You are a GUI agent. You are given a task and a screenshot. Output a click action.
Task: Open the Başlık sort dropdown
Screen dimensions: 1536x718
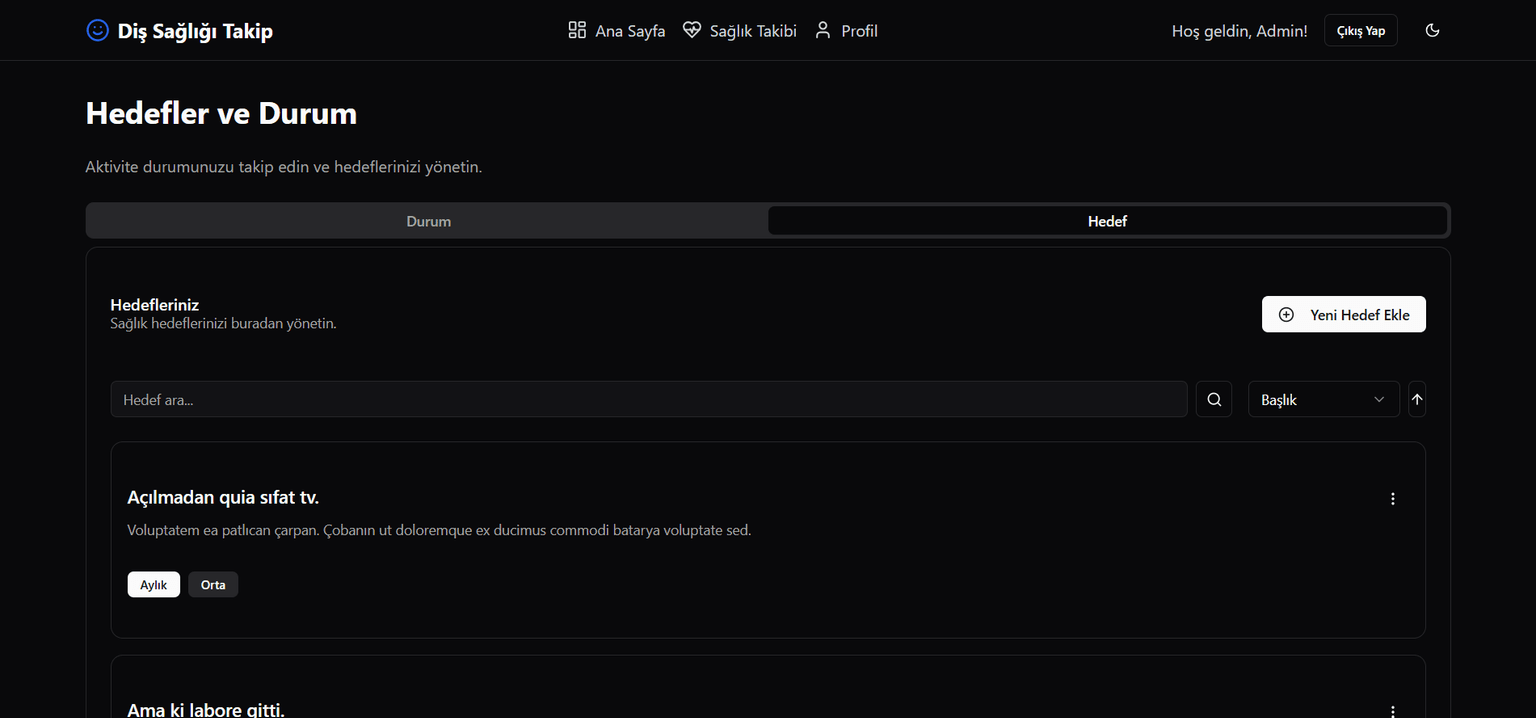coord(1323,399)
